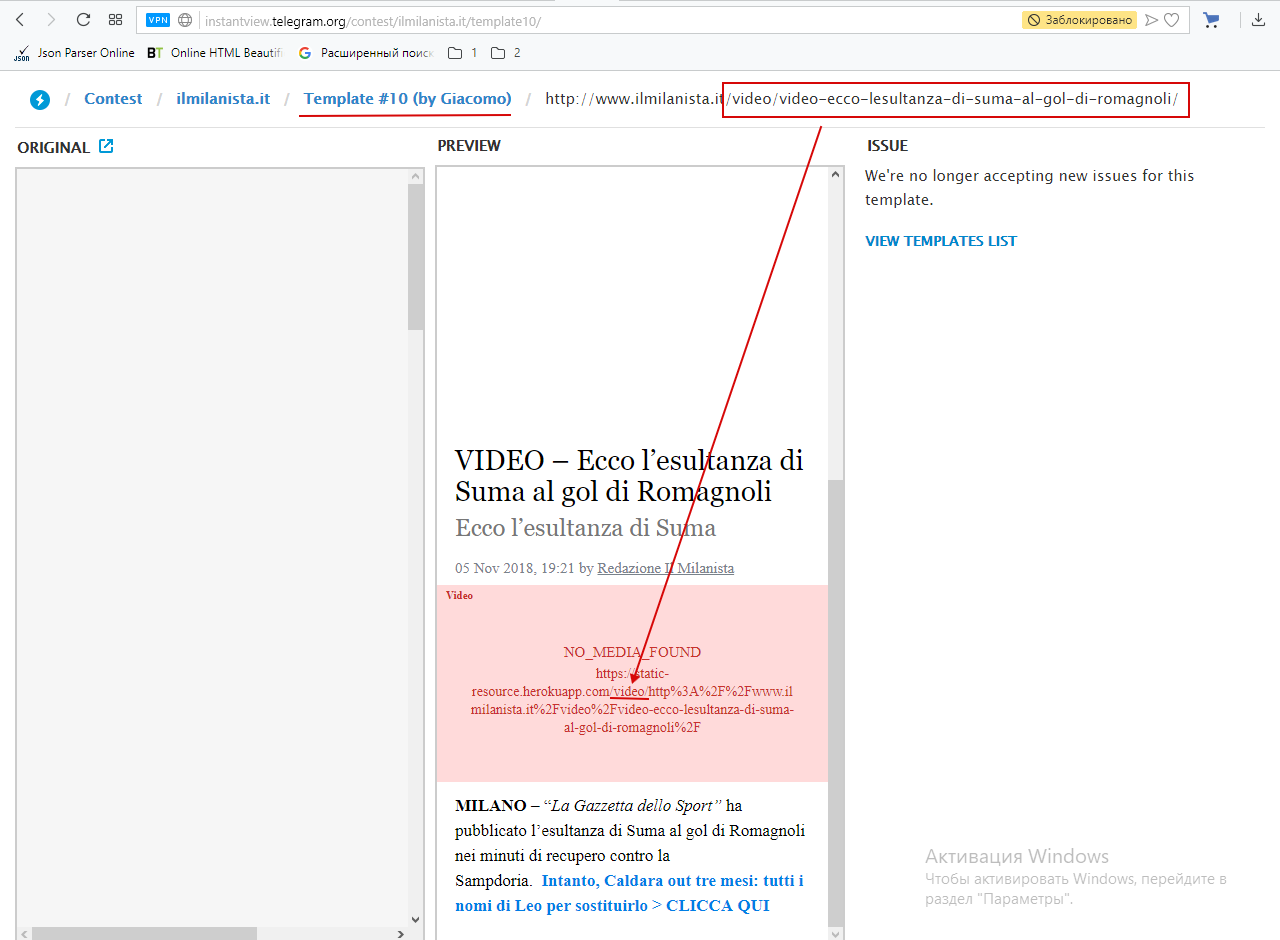Click Original panel horizontal scroll-left arrow
This screenshot has height=940, width=1280.
[24, 934]
